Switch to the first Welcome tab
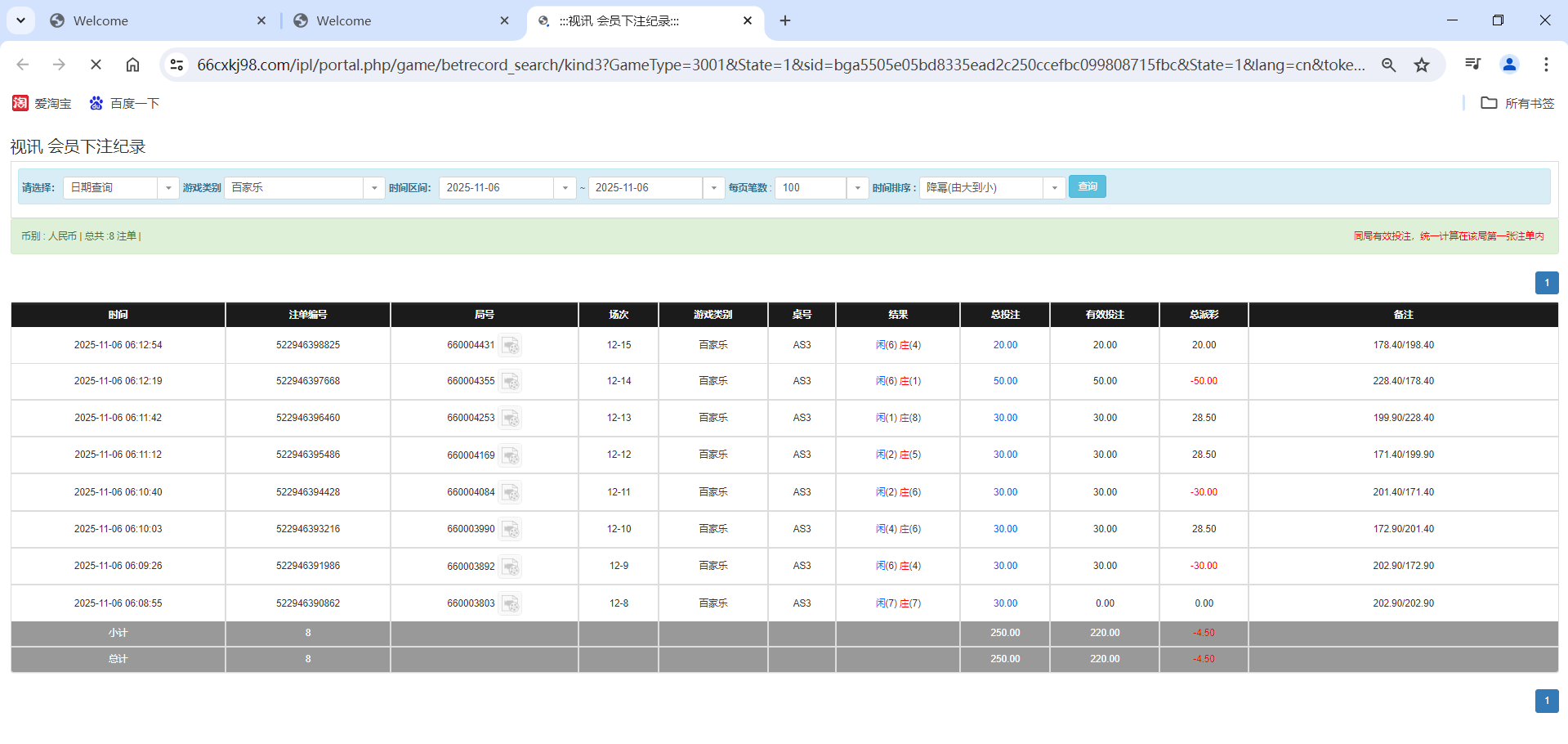The width and height of the screenshot is (1568, 744). pos(147,20)
